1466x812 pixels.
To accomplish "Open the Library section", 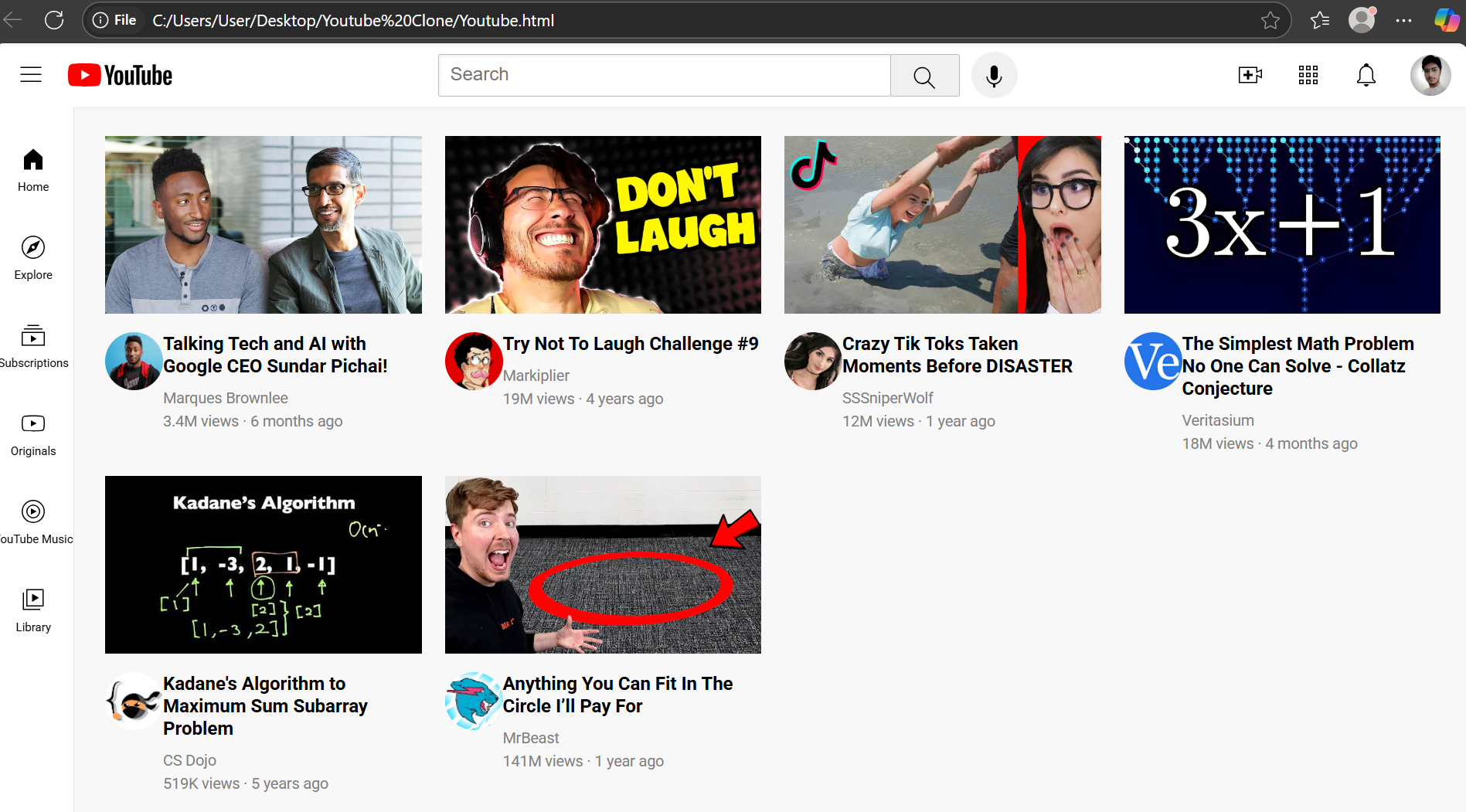I will tap(32, 609).
